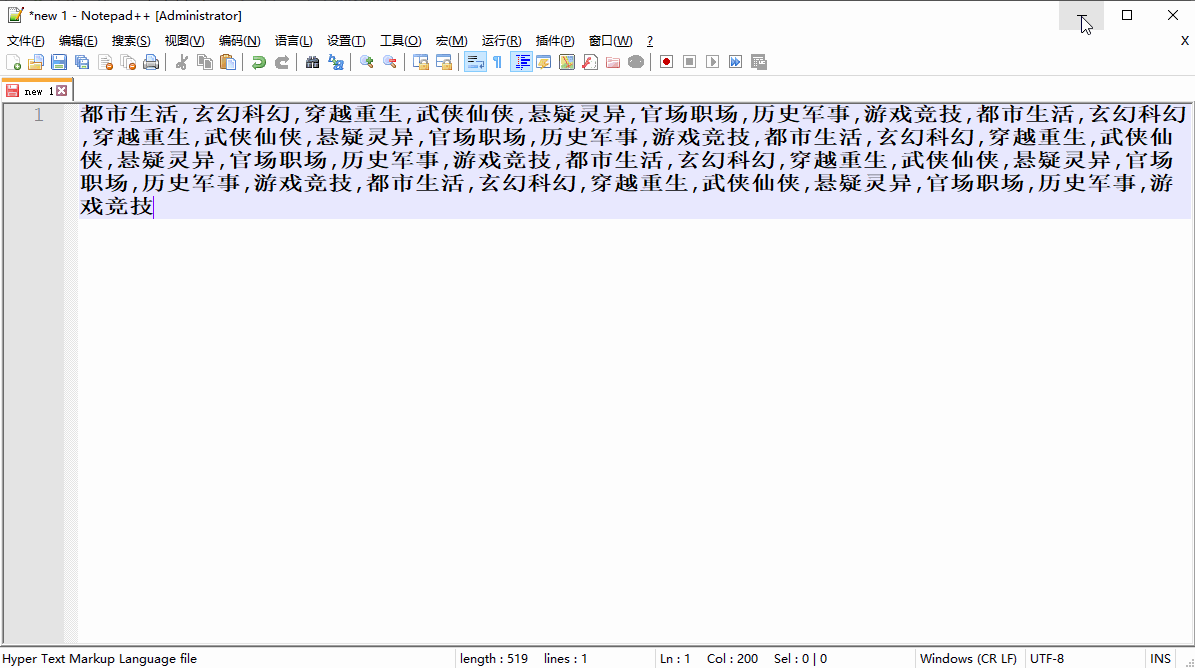Viewport: 1195px width, 668px height.
Task: Toggle word wrap off
Action: pos(475,62)
